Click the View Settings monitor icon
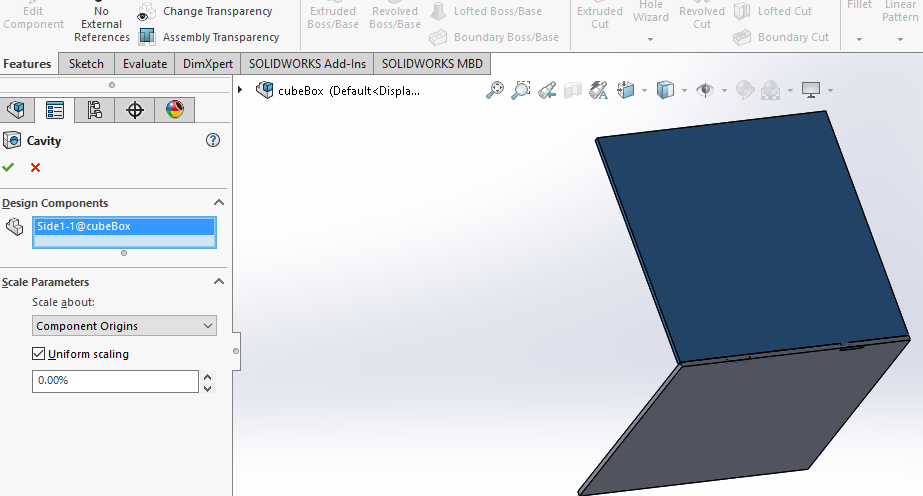Screen dimensions: 923x496 click(811, 91)
